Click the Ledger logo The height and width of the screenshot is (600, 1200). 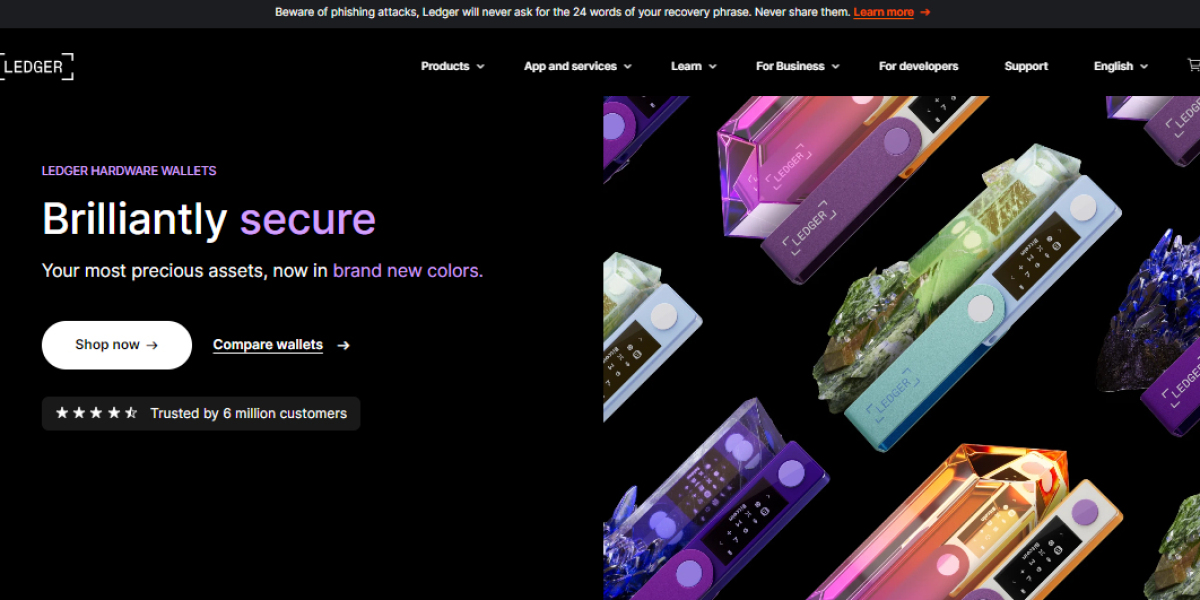click(37, 67)
